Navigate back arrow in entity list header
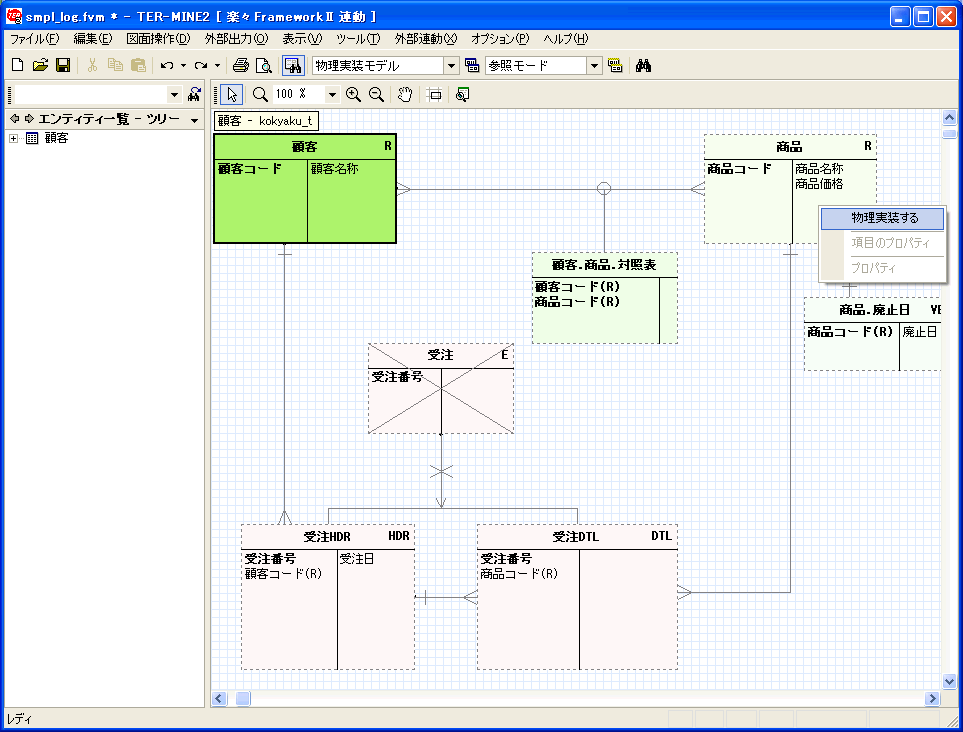Viewport: 963px width, 732px height. pos(15,119)
